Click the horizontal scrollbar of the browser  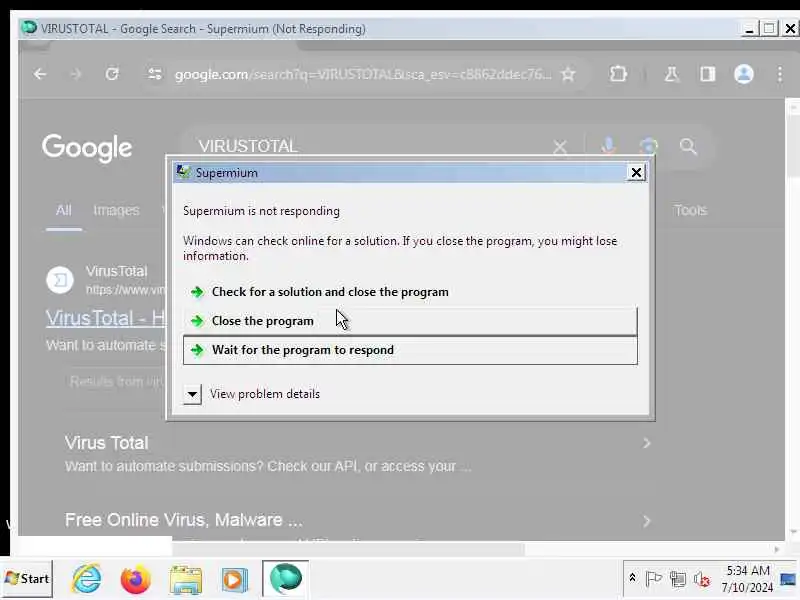pyautogui.click(x=348, y=549)
